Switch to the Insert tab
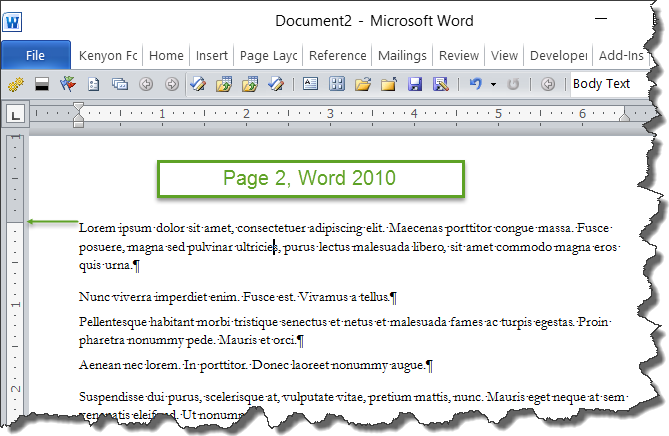Image resolution: width=669 pixels, height=436 pixels. pyautogui.click(x=212, y=55)
